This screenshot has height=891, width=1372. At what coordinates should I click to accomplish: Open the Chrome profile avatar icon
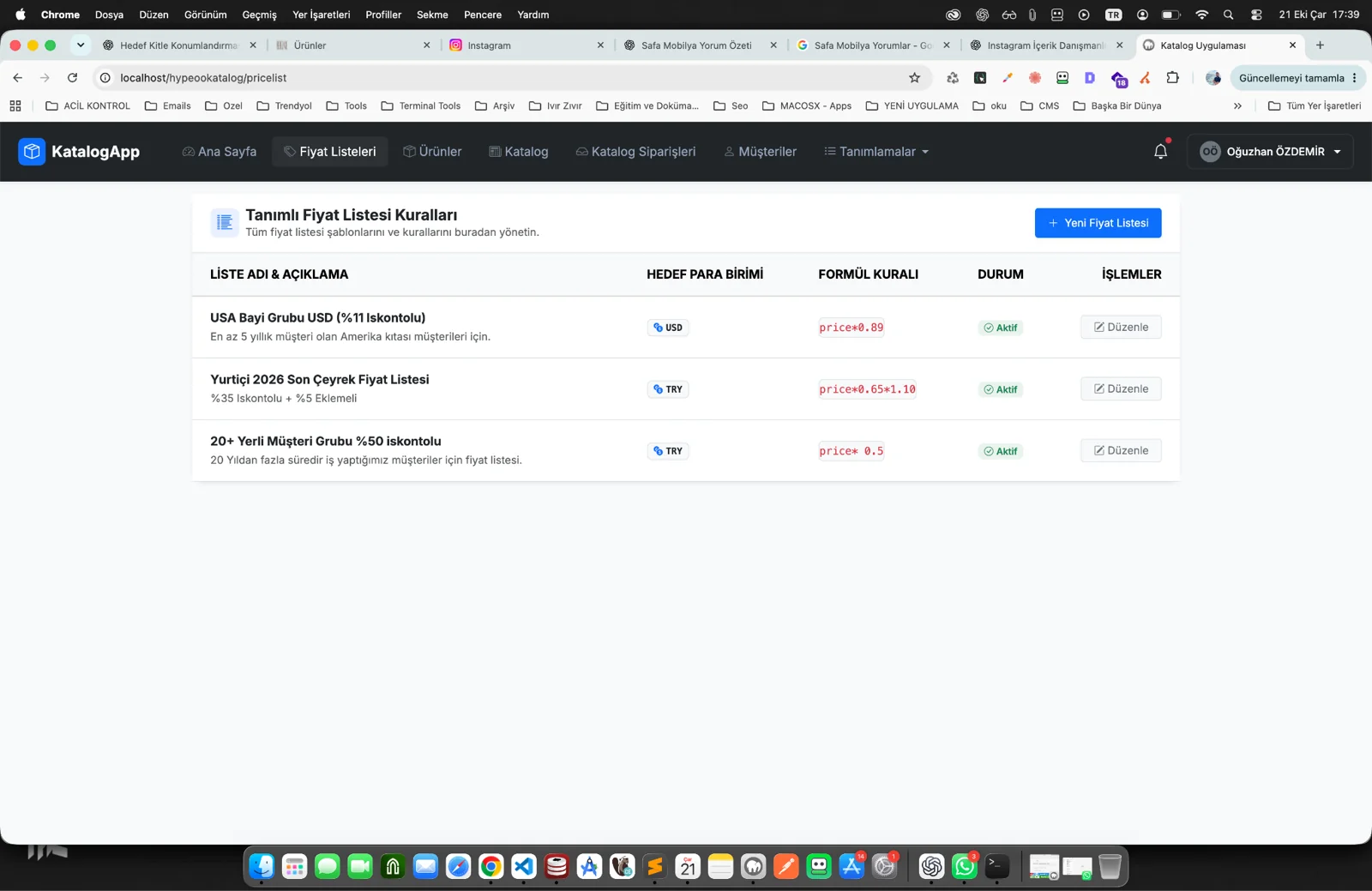click(1213, 78)
